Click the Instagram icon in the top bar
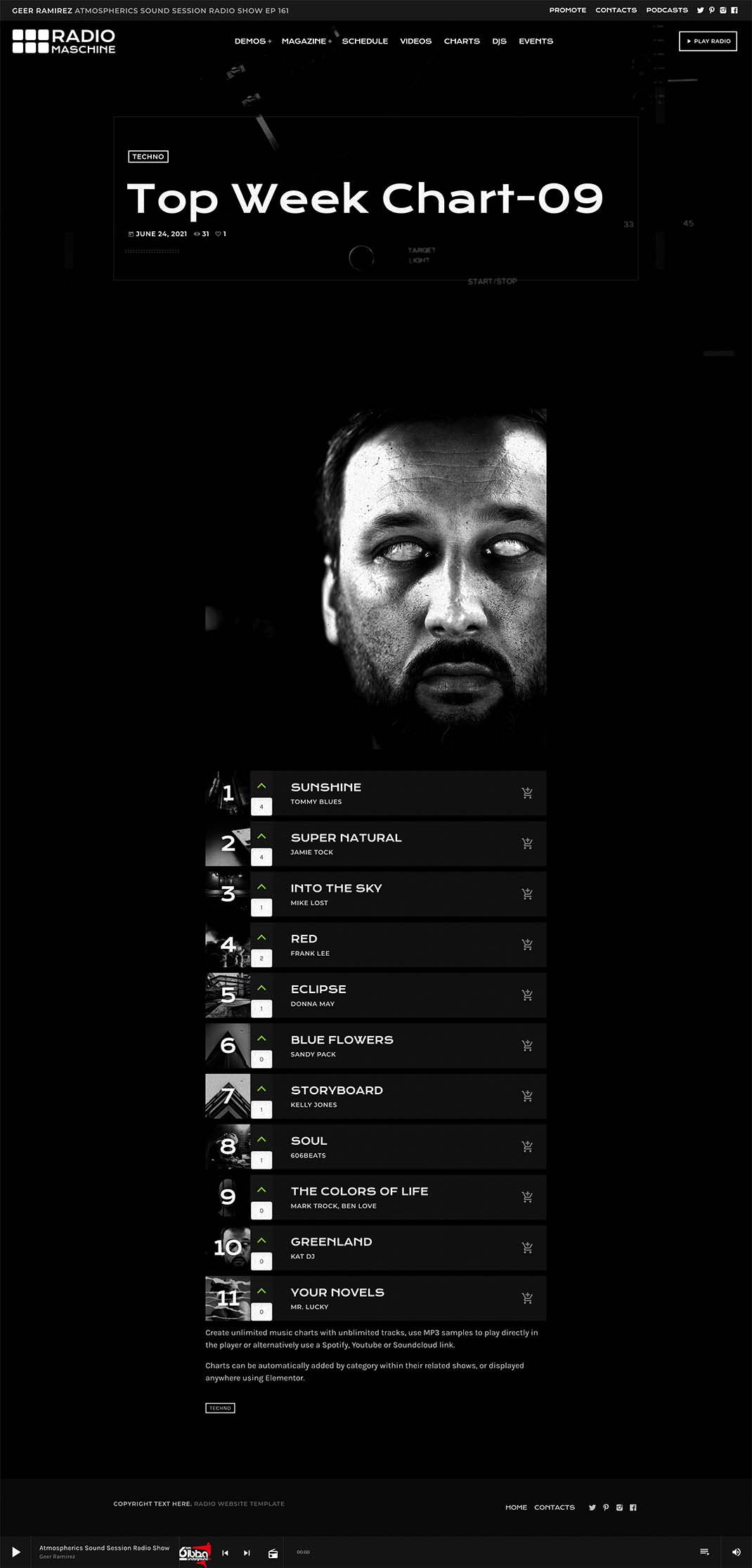Viewport: 752px width, 1568px height. [x=722, y=11]
